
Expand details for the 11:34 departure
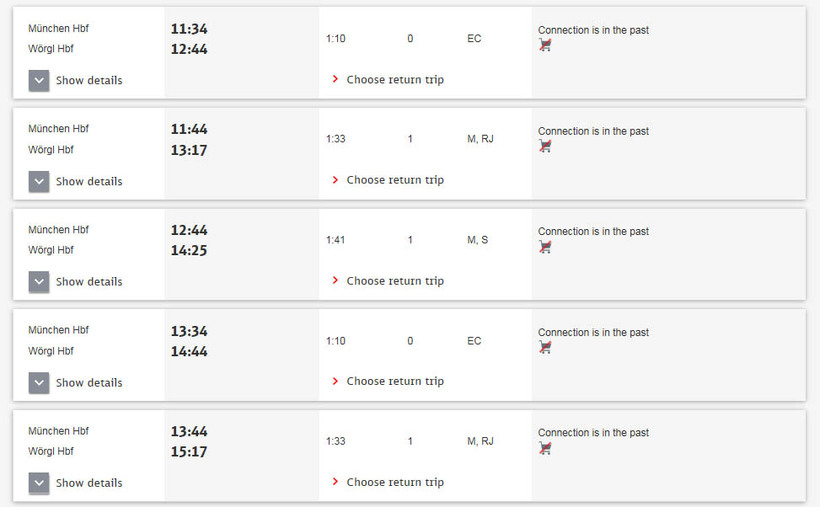click(x=39, y=81)
